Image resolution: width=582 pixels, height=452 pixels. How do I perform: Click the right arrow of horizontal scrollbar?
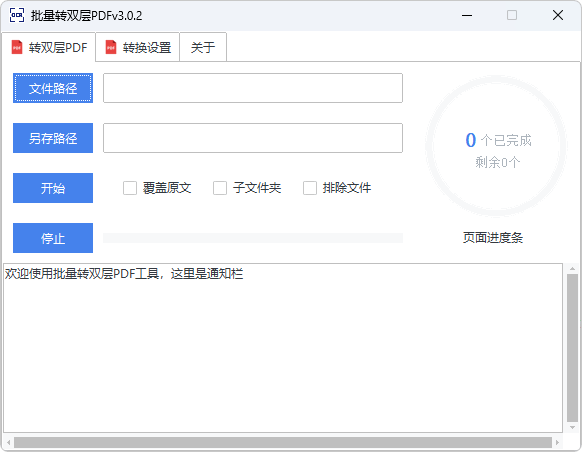[557, 442]
